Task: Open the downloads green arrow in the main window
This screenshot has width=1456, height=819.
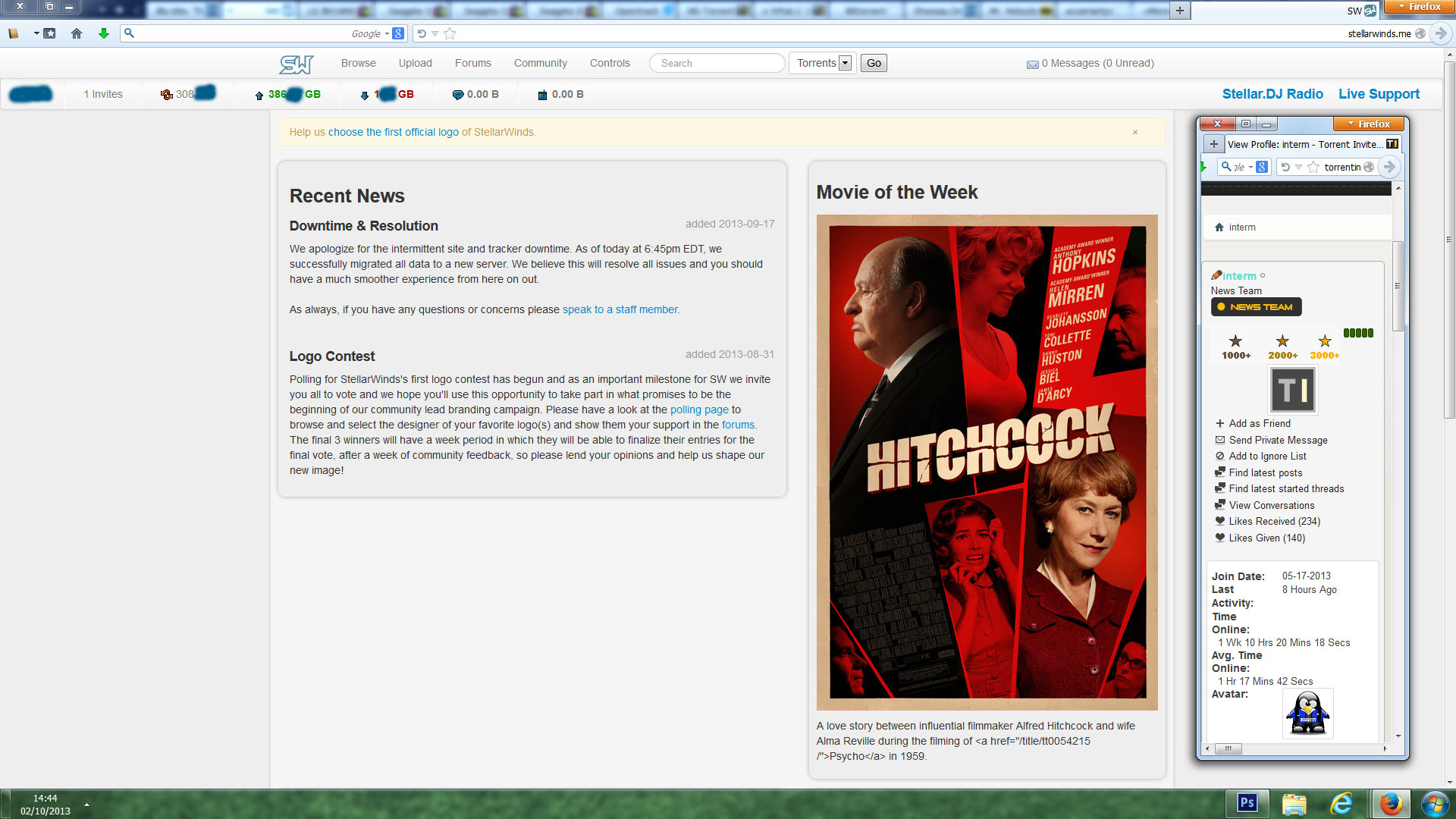Action: 104,33
